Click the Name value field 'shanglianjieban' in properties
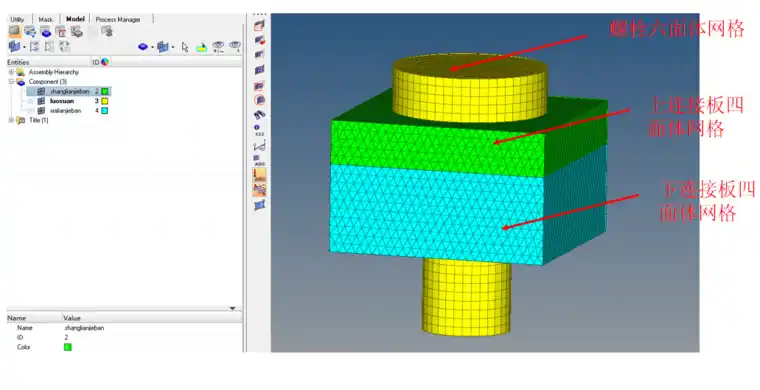760x390 pixels. point(84,328)
